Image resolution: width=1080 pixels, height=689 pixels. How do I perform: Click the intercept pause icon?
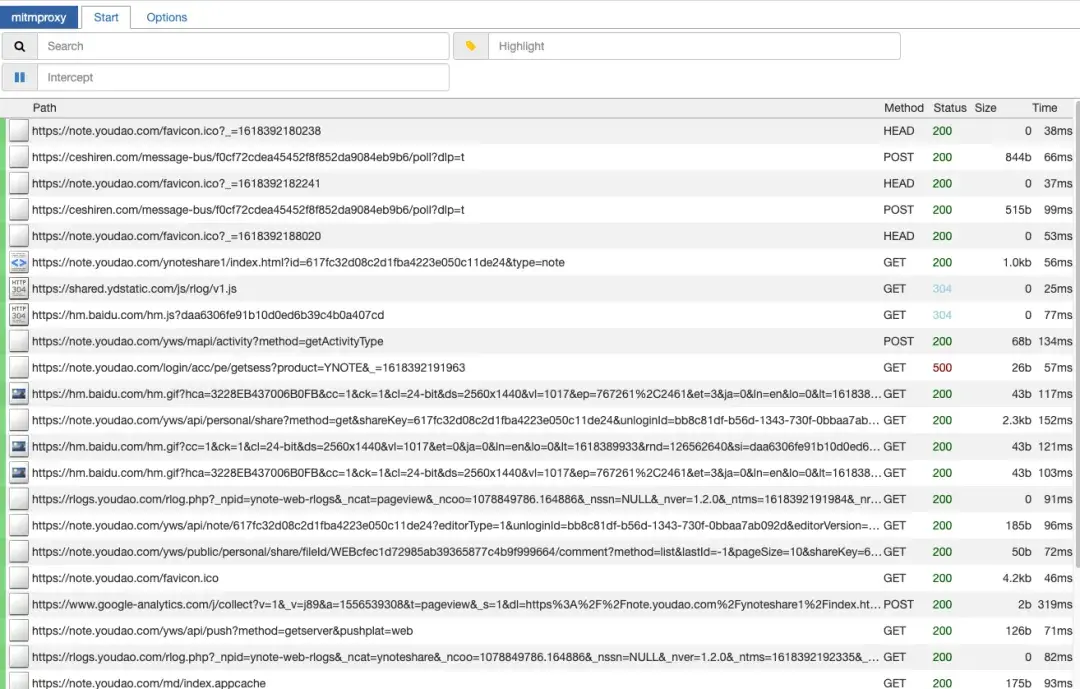pos(20,77)
